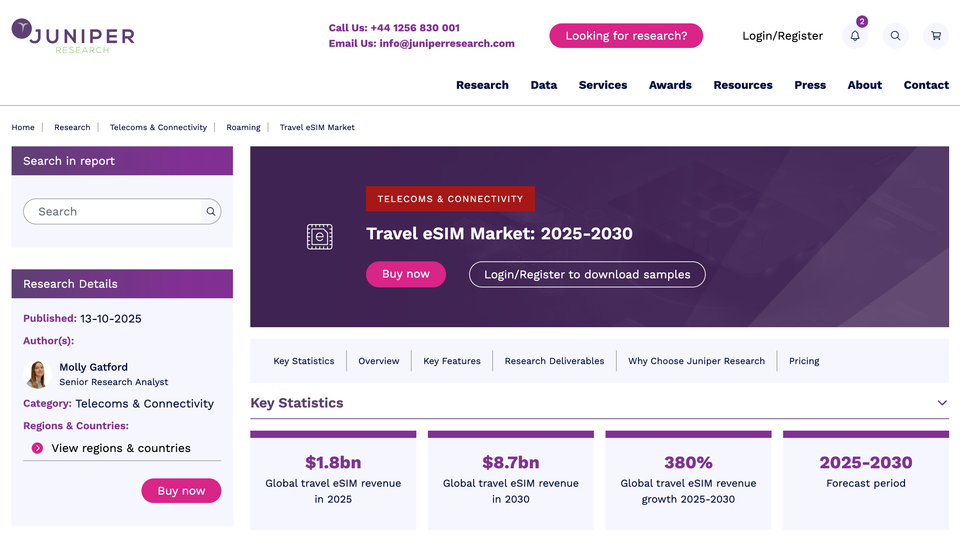
Task: Open the Contact page
Action: (x=926, y=85)
